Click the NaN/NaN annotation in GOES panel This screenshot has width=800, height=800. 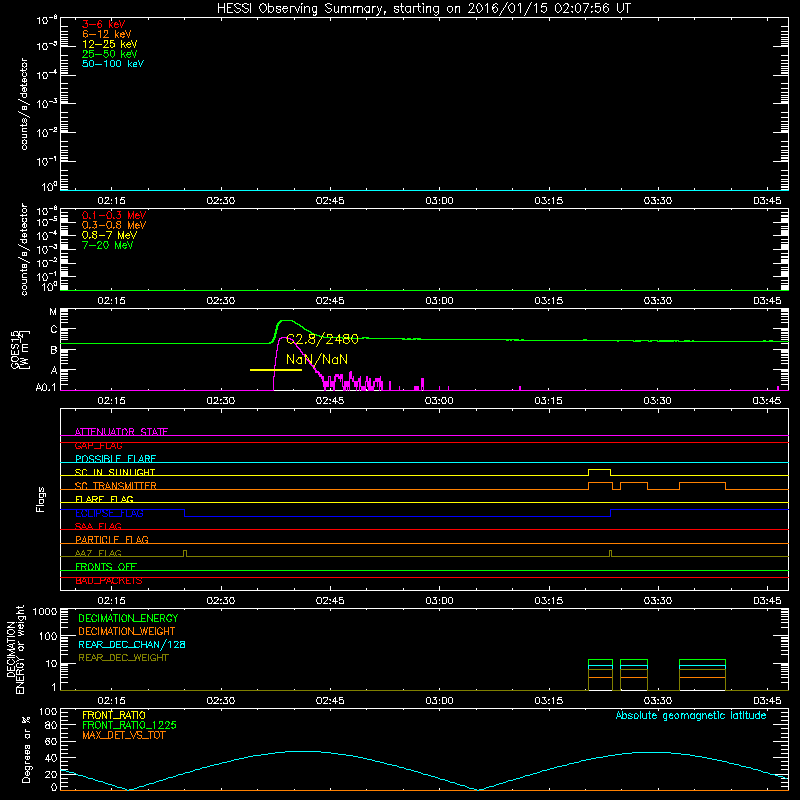317,359
